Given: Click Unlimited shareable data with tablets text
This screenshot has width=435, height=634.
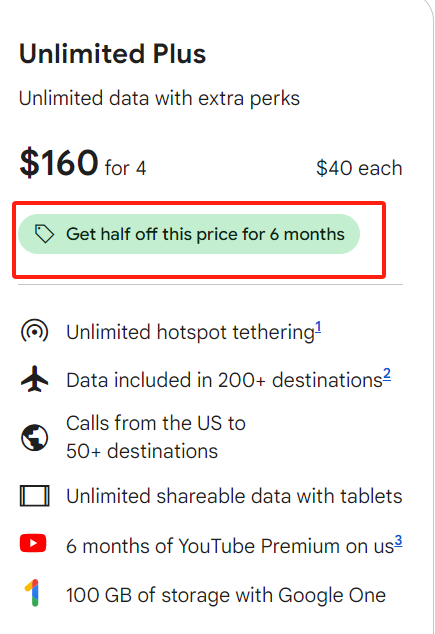Looking at the screenshot, I should coord(234,496).
